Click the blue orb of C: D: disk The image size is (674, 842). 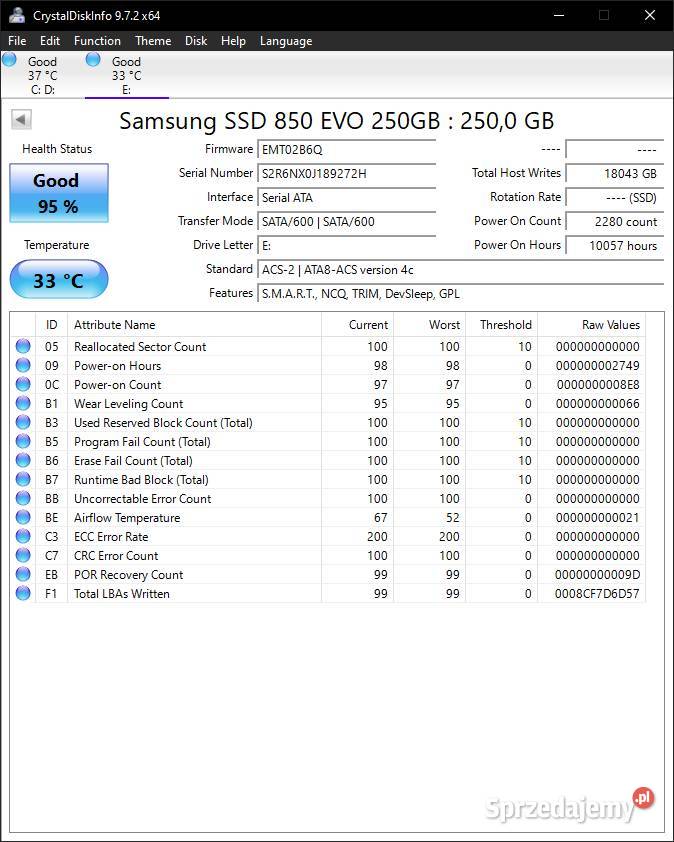pyautogui.click(x=9, y=59)
